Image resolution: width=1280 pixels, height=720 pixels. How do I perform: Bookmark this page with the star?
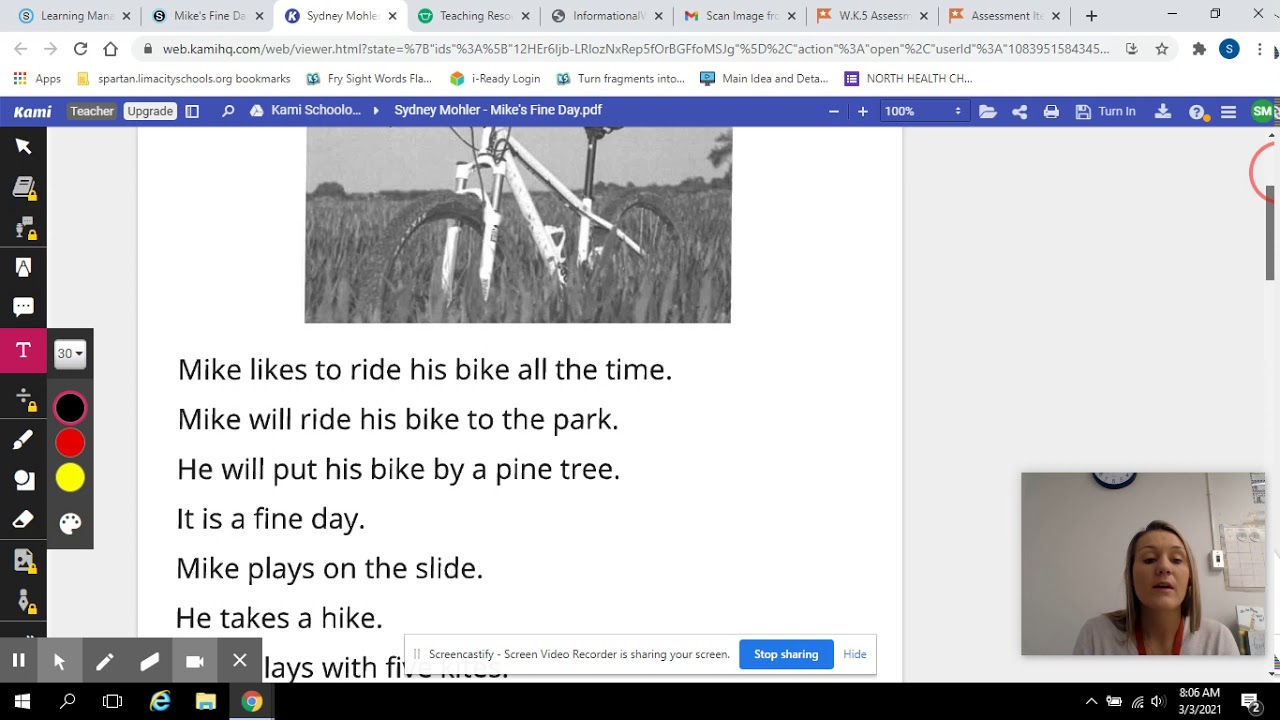coord(1161,49)
